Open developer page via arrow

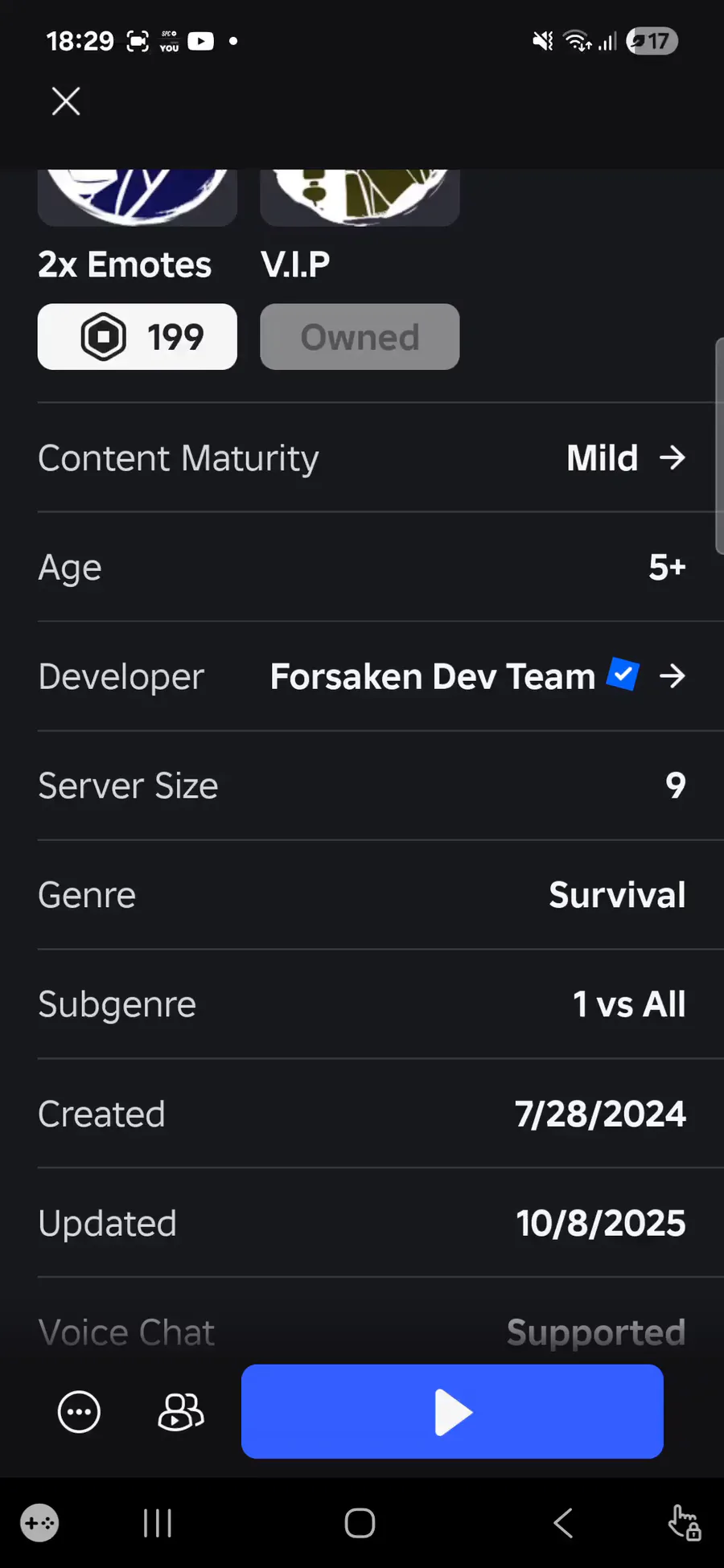[x=672, y=676]
